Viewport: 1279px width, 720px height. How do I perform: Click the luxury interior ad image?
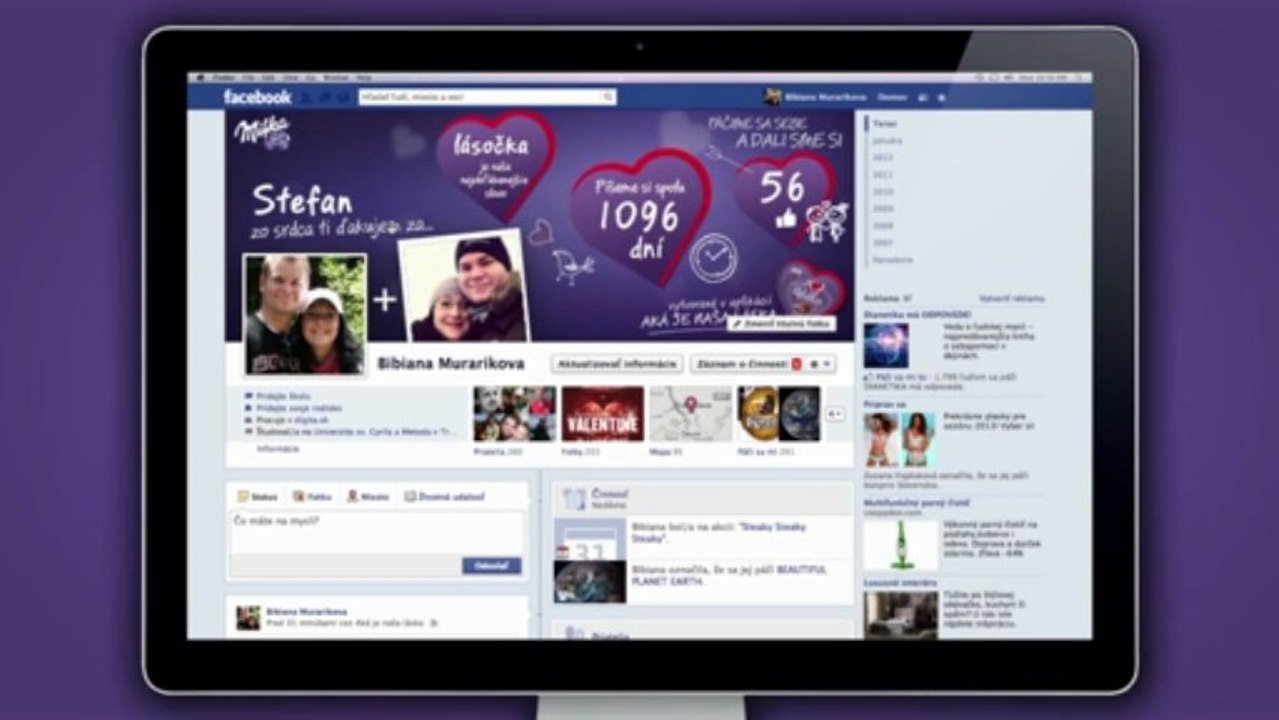[901, 615]
